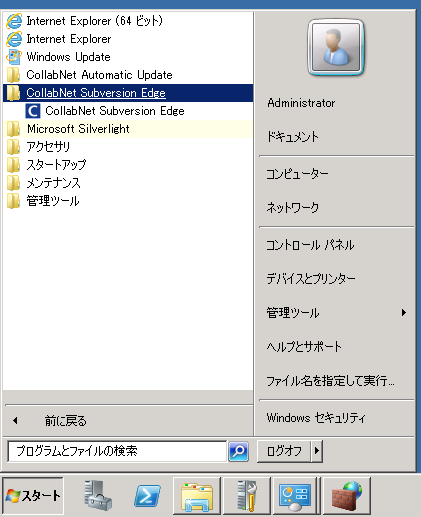The height and width of the screenshot is (517, 421).
Task: Open the server with wrench taskbar icon
Action: (247, 496)
